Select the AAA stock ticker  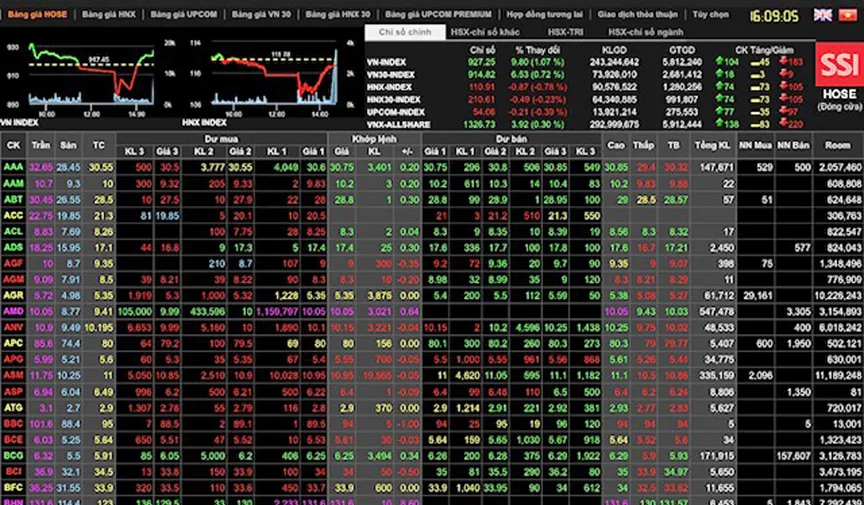[x=13, y=167]
